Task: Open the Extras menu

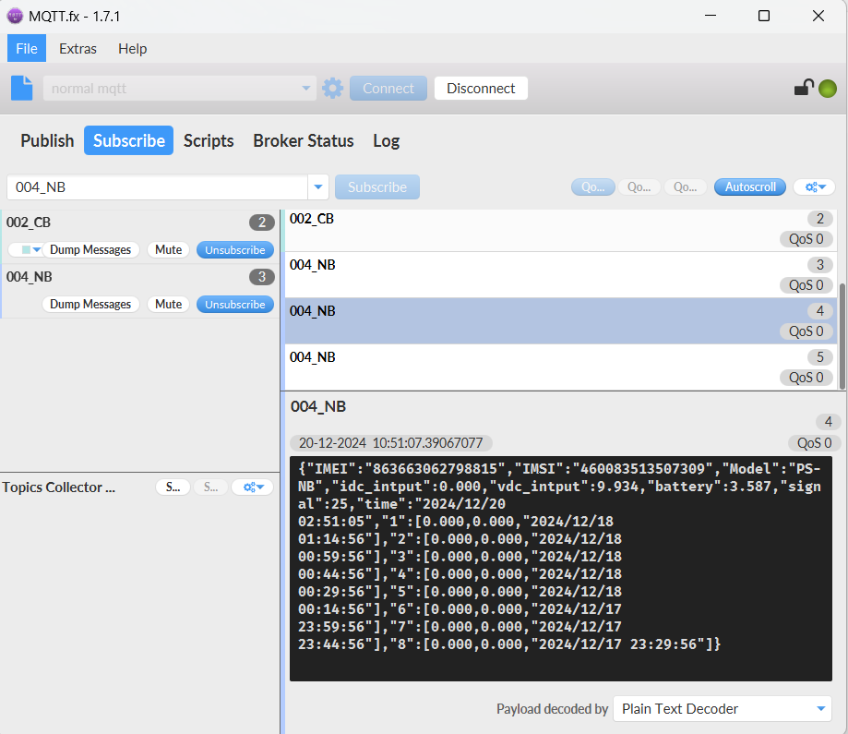Action: (78, 48)
